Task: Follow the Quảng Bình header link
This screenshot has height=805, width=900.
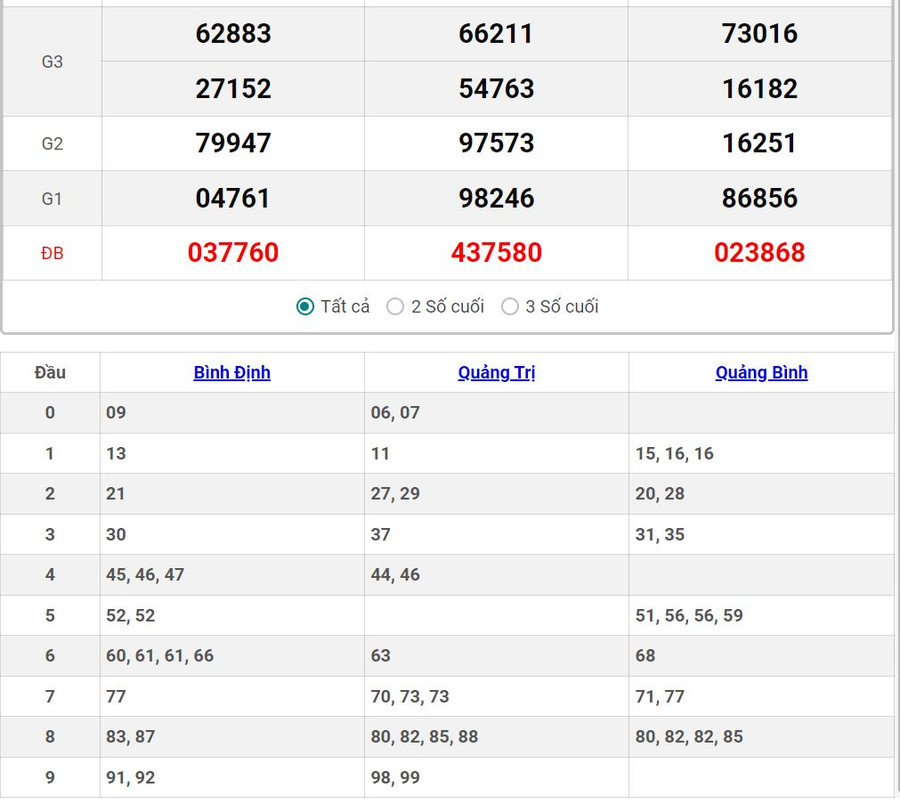Action: click(761, 373)
